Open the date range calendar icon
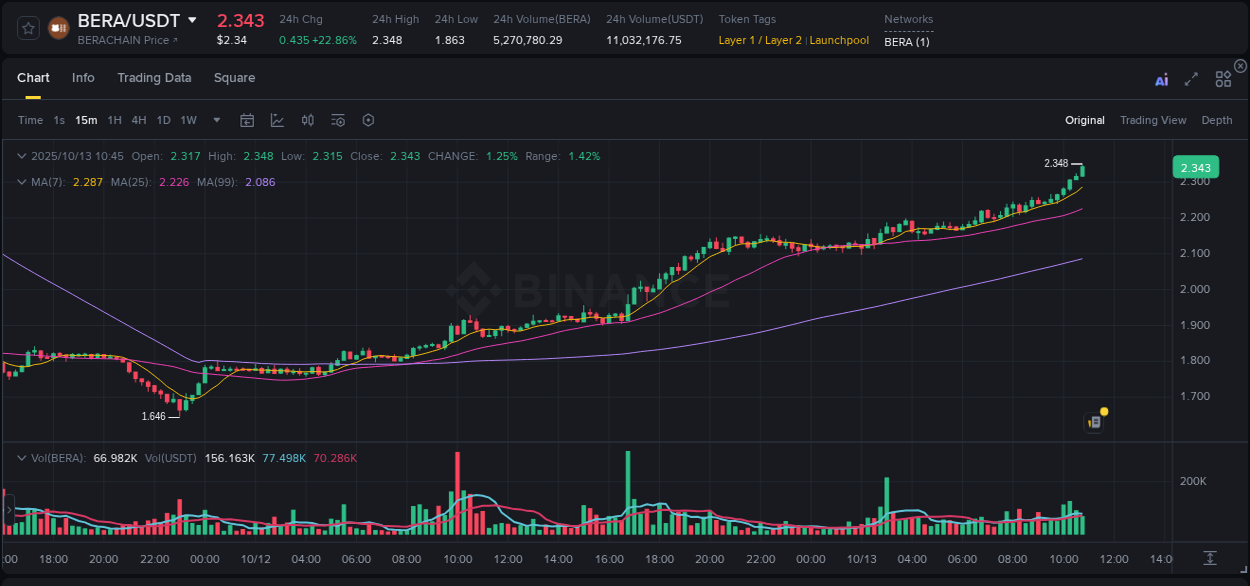 pos(247,119)
